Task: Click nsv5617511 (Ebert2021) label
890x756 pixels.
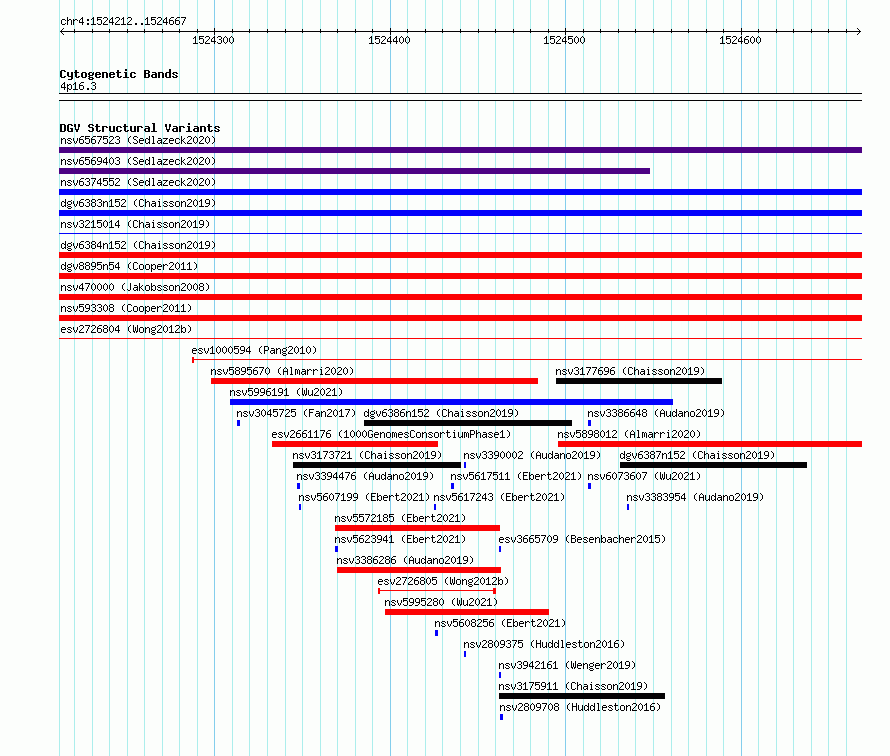Action: [516, 476]
